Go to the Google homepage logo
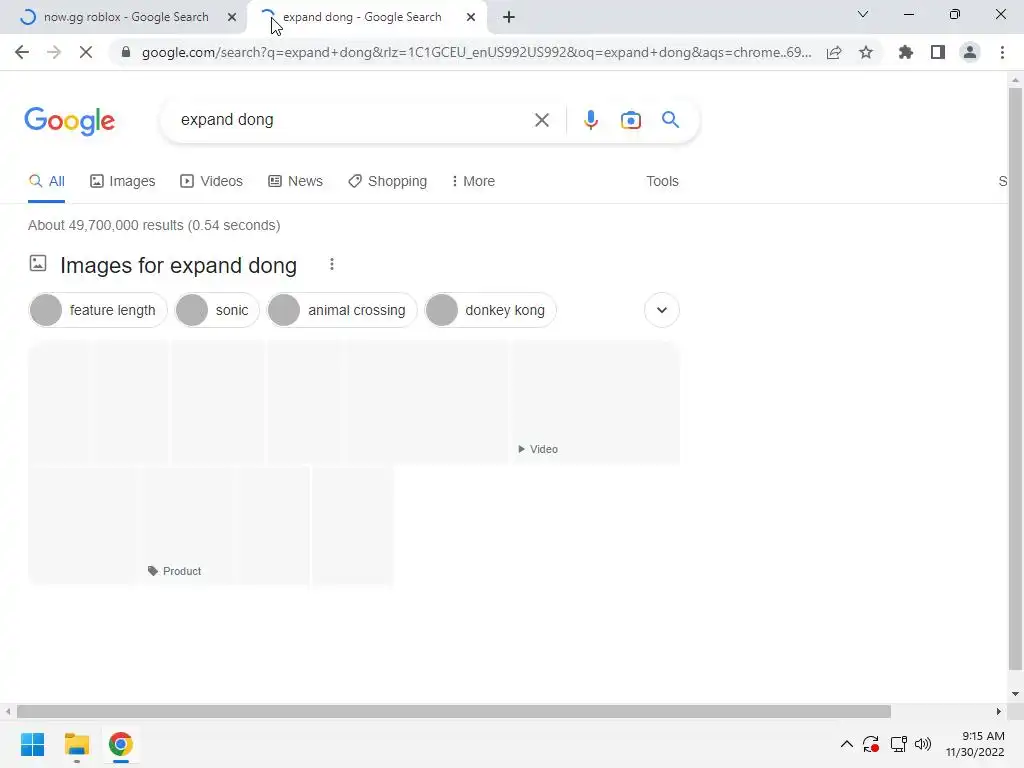This screenshot has width=1024, height=768. click(70, 121)
